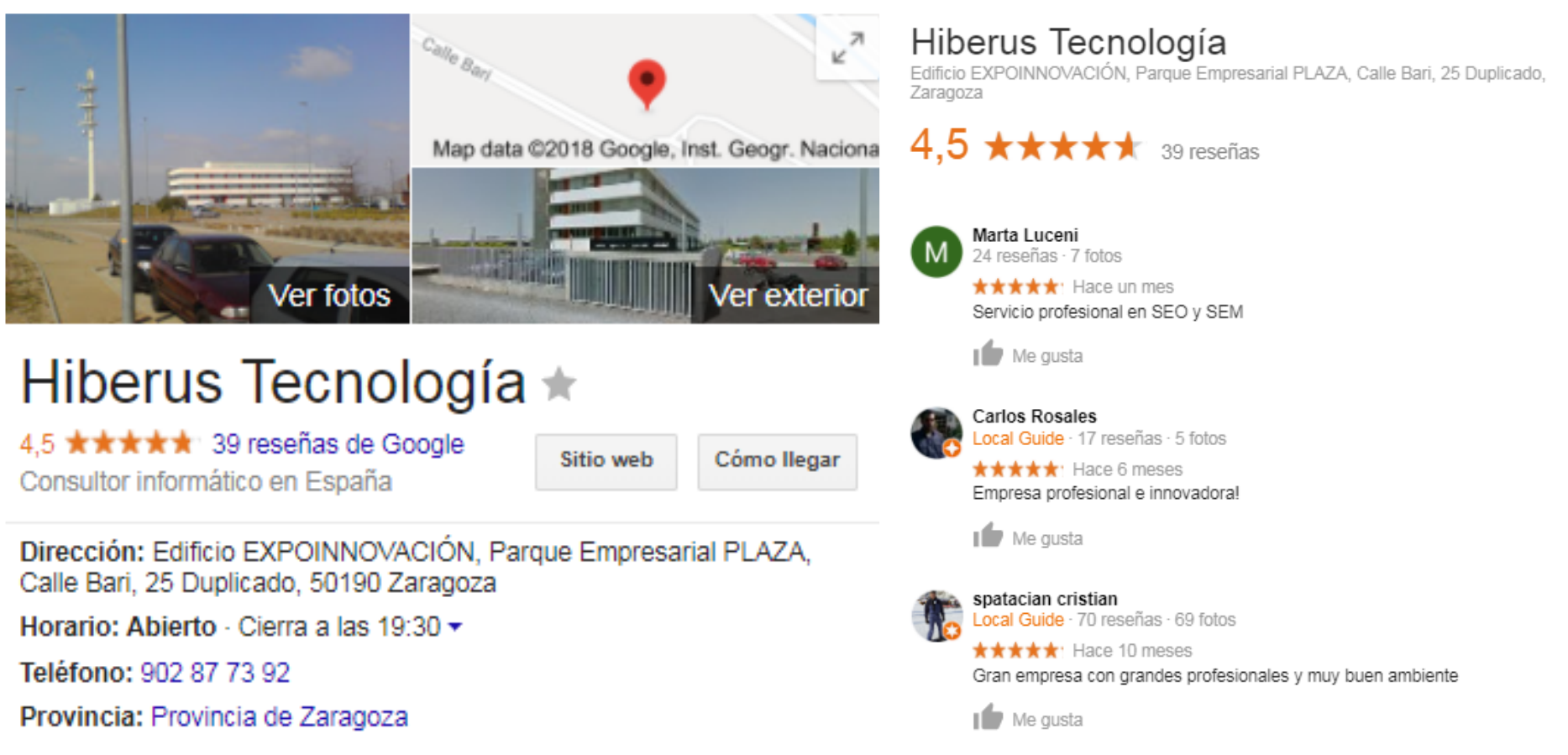Open spatacian cristian profile photo
The width and height of the screenshot is (1568, 755).
tap(936, 616)
